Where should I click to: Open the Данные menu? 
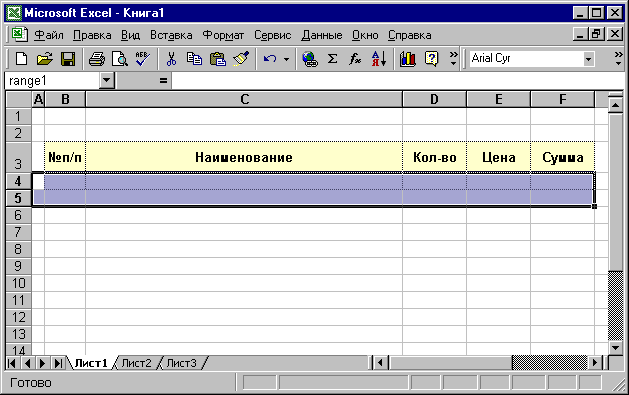(322, 35)
